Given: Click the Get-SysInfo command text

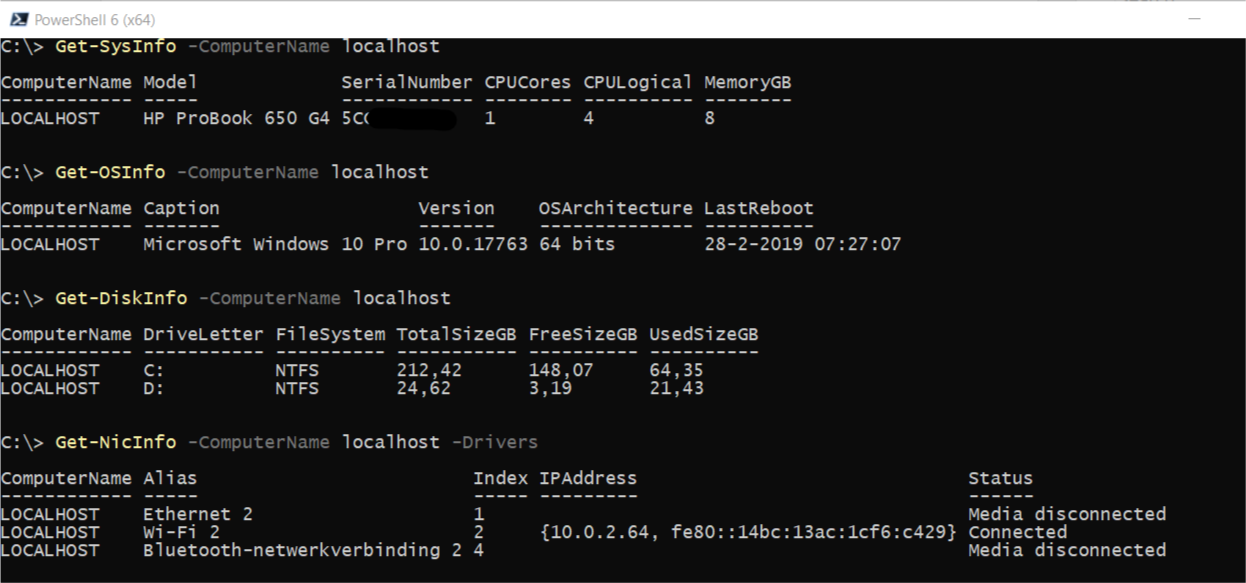Looking at the screenshot, I should (115, 46).
